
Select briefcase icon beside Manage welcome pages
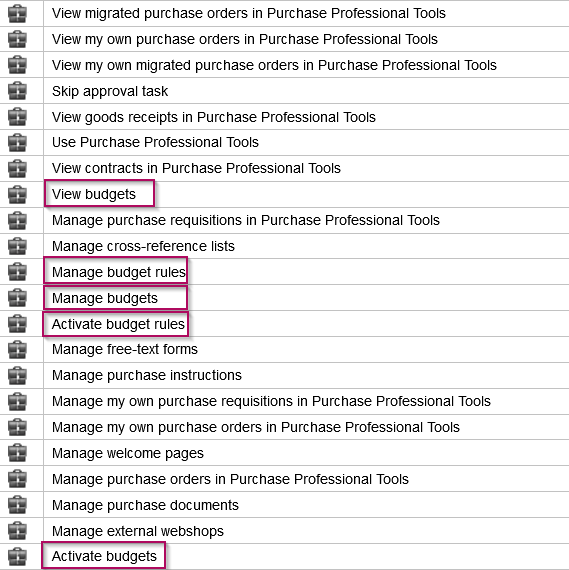pos(17,453)
